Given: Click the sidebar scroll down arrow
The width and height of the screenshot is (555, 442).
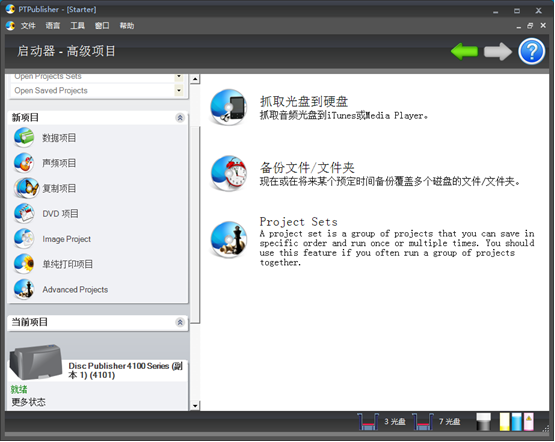Looking at the screenshot, I should pos(195,406).
